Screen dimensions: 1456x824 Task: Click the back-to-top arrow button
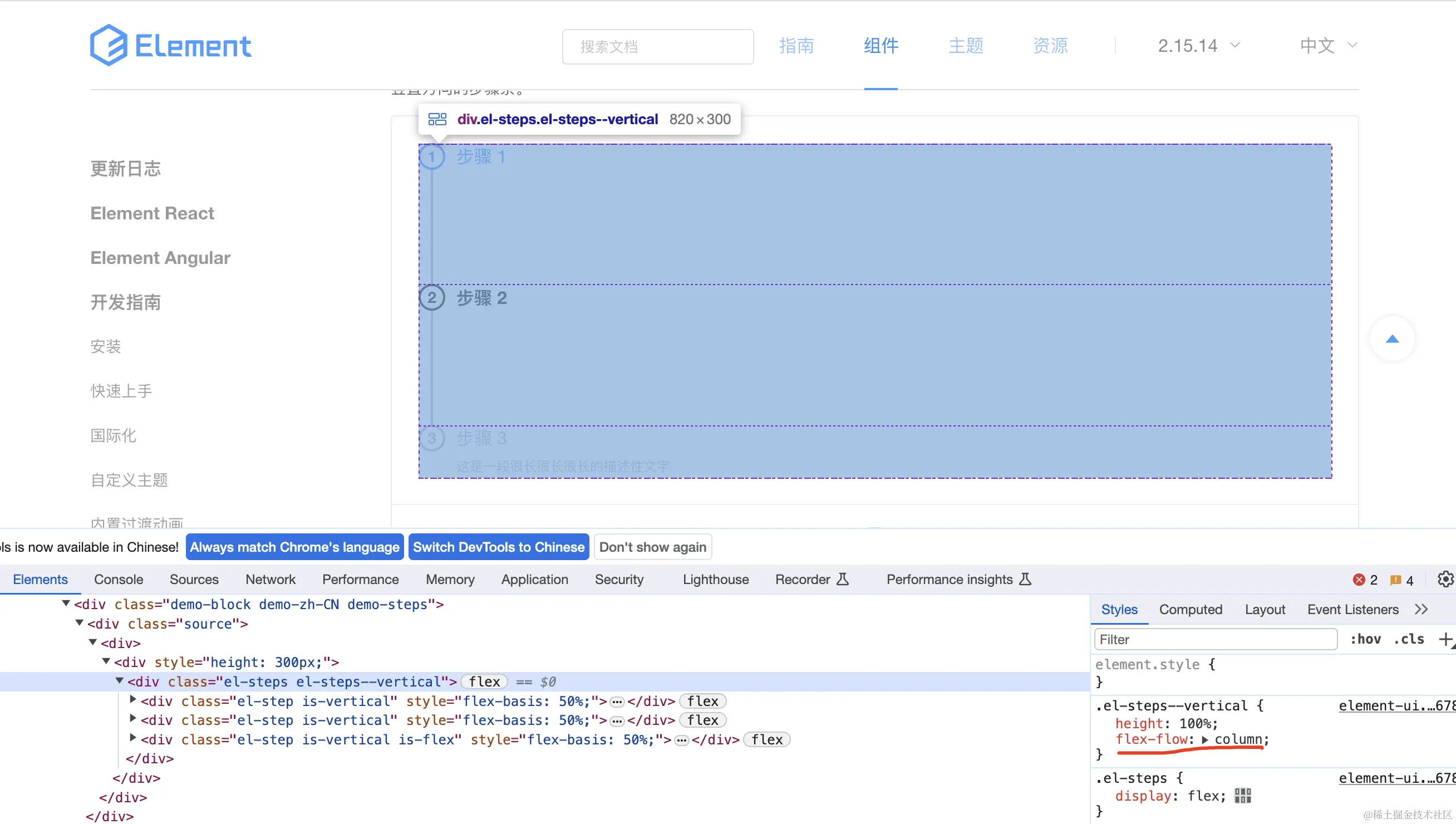click(1392, 339)
